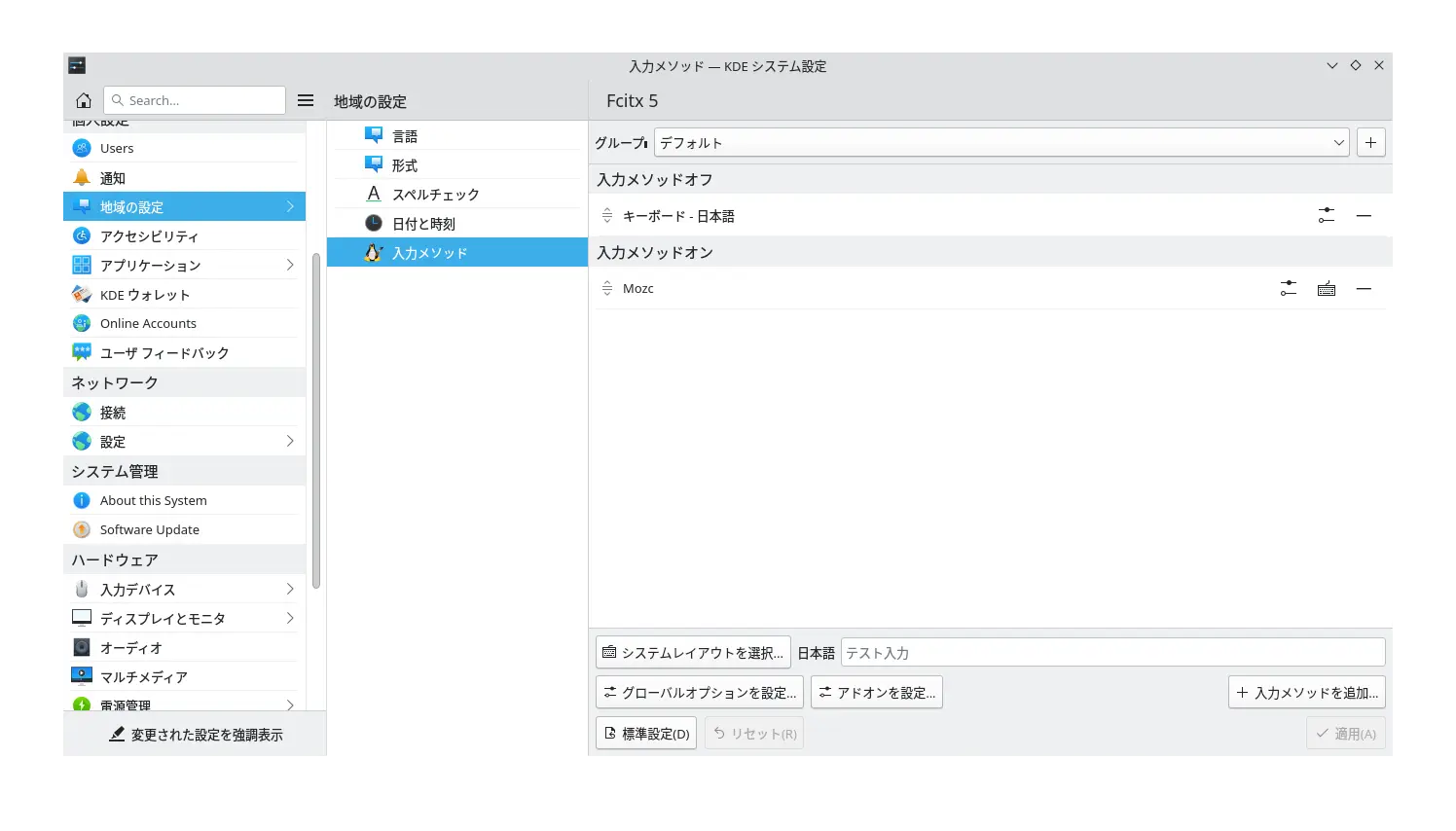
Task: Click the A icon next to スペルチェック
Action: [374, 194]
